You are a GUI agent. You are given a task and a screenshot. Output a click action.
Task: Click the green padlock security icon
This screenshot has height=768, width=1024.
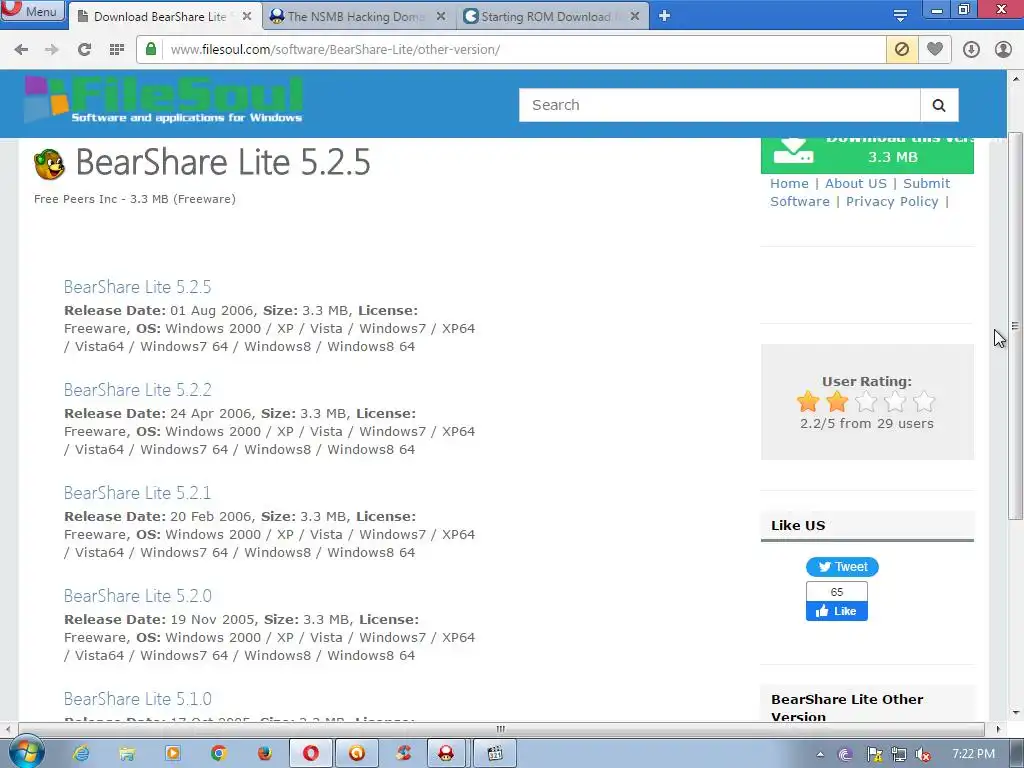(151, 50)
